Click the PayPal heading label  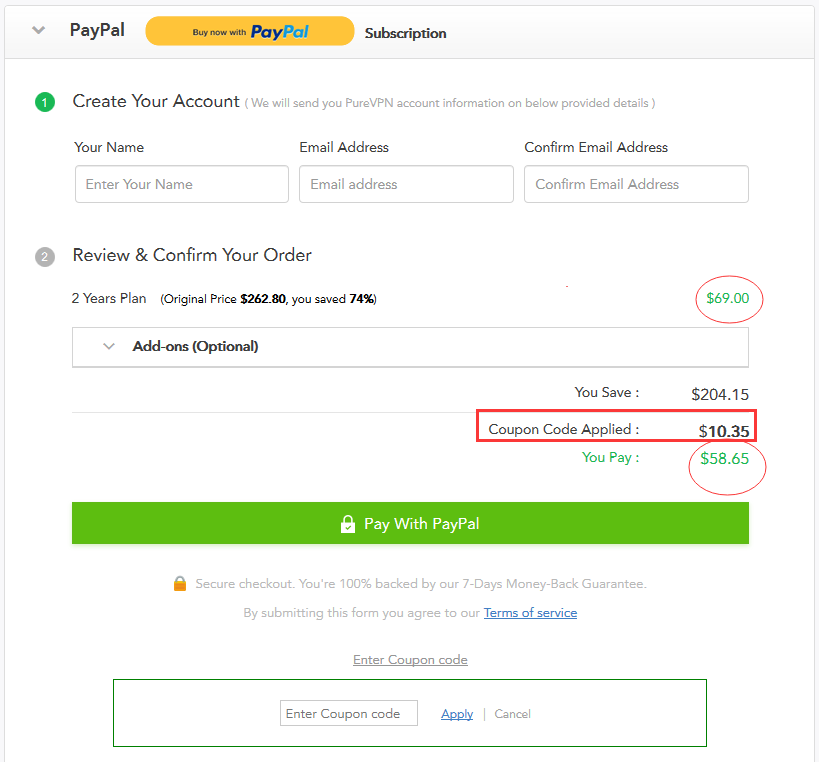point(97,30)
